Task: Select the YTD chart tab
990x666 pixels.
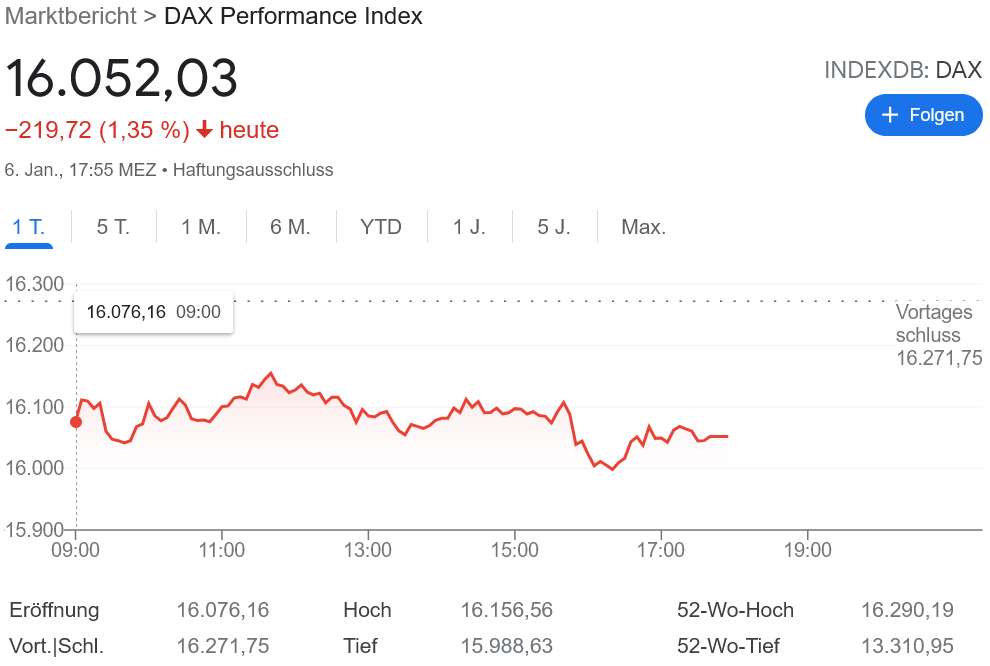Action: click(381, 227)
